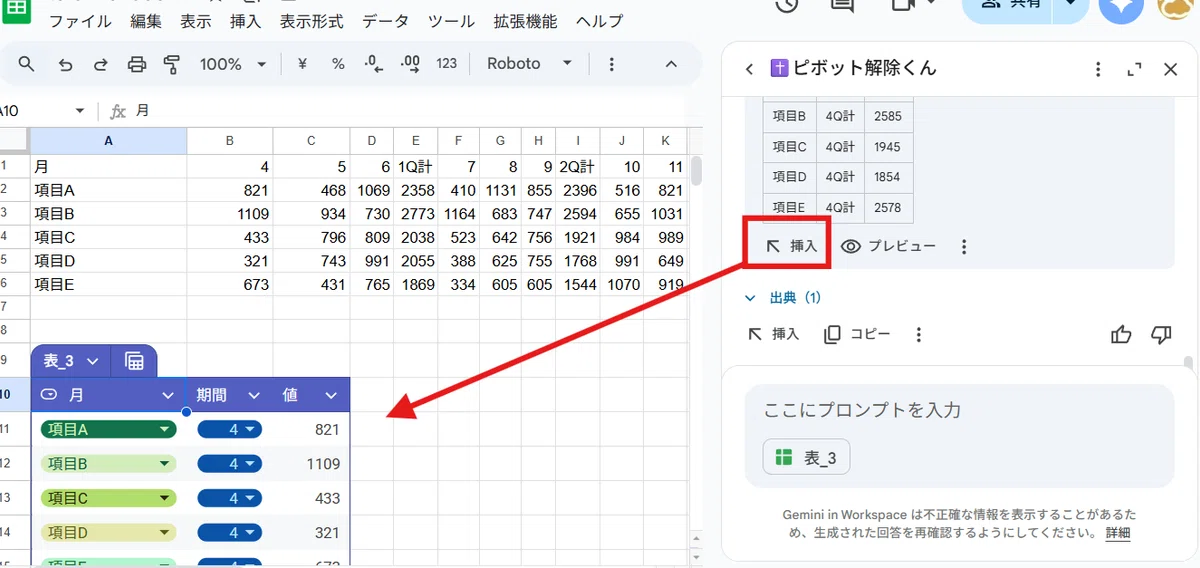Select the 1Q計 header cell

(415, 166)
